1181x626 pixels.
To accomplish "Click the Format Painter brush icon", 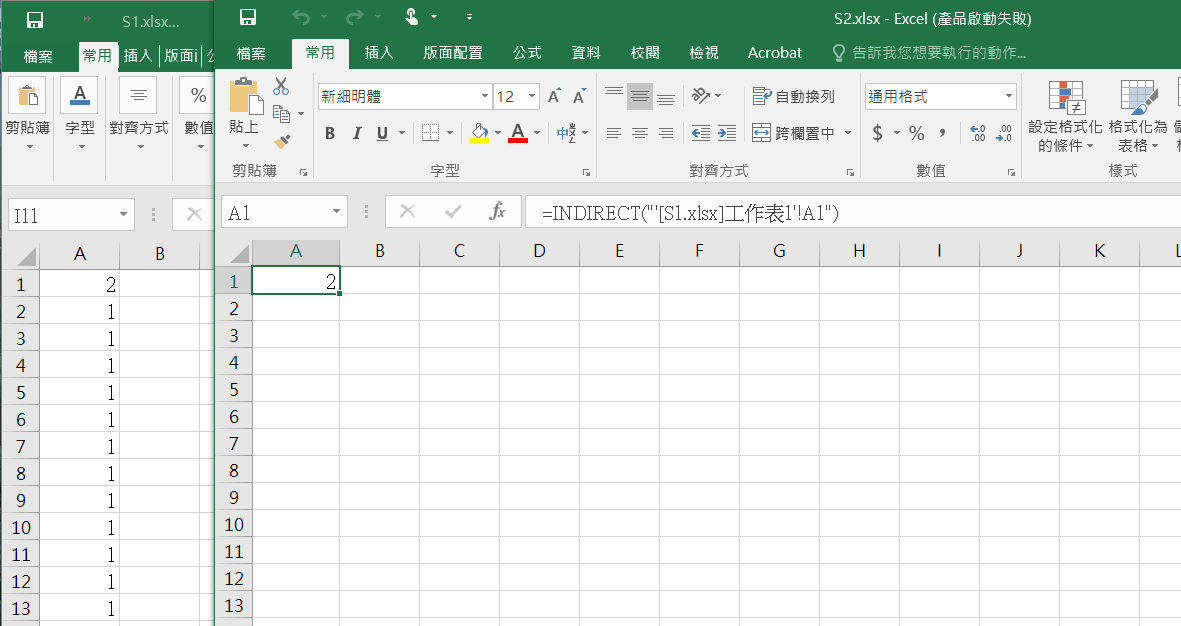I will 281,141.
